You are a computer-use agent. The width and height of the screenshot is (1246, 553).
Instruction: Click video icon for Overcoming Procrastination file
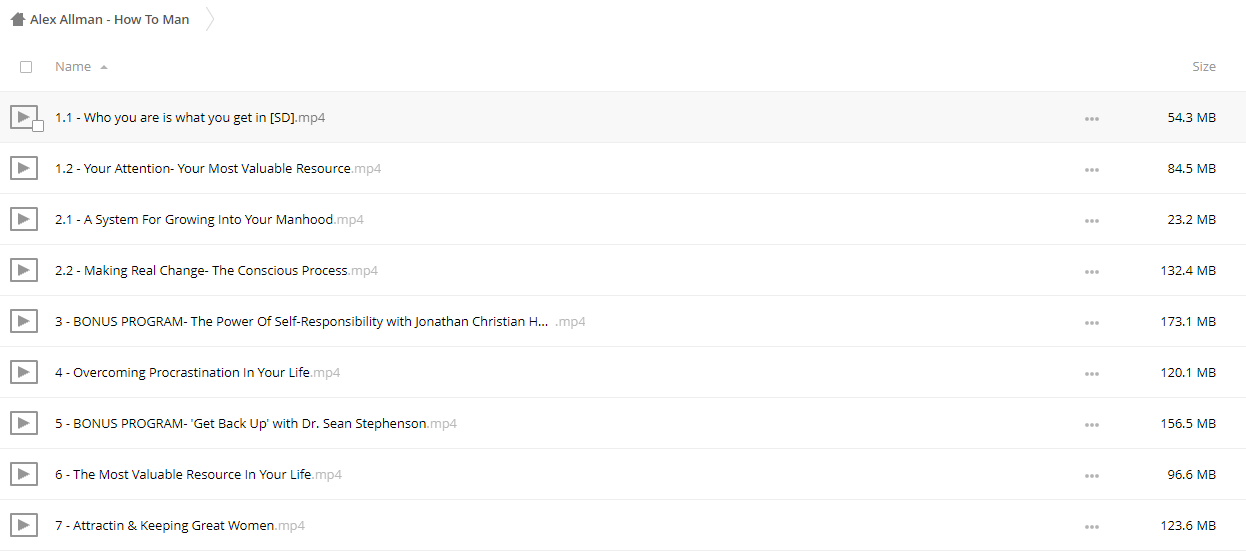tap(24, 372)
